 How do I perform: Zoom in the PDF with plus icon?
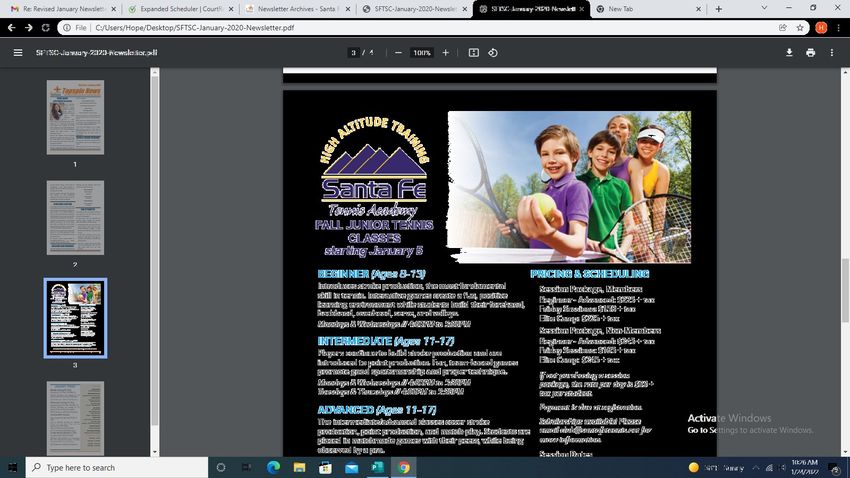pyautogui.click(x=446, y=53)
